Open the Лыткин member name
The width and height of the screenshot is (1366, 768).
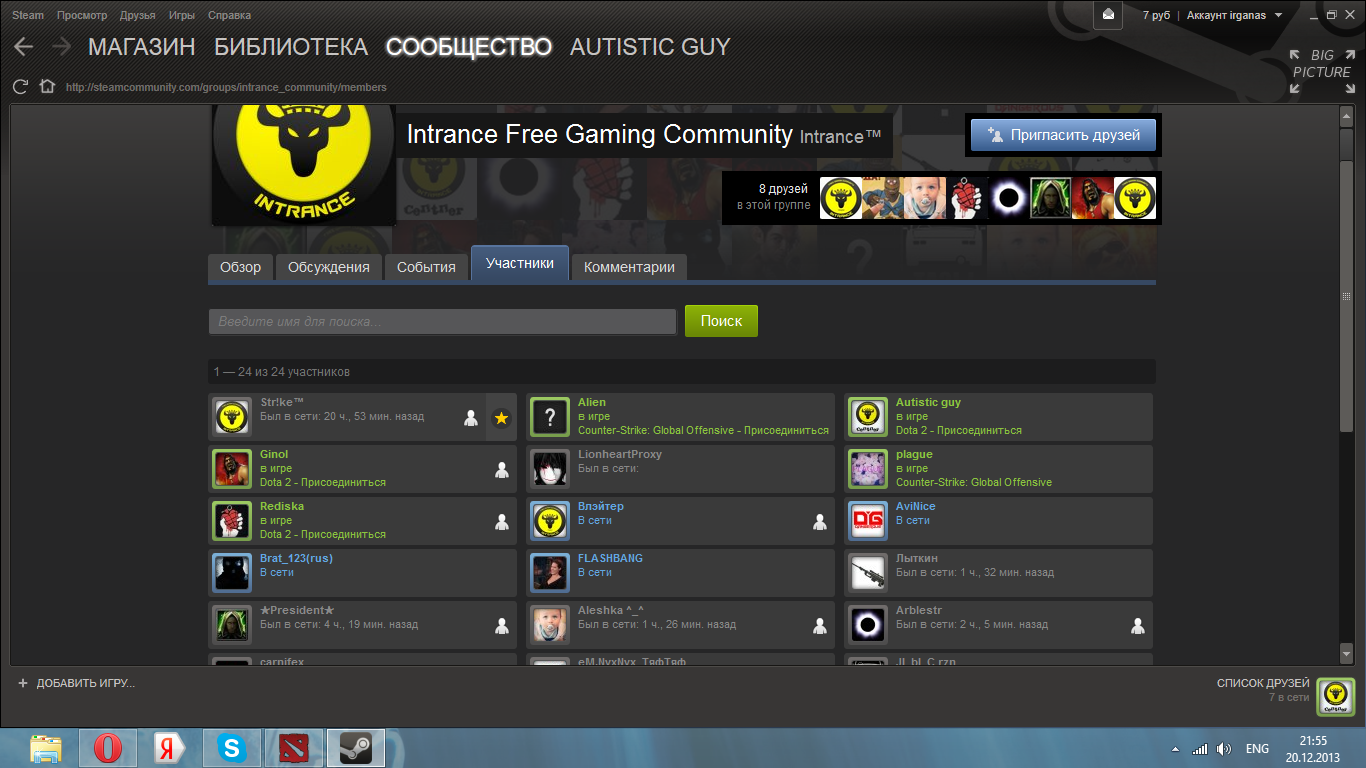point(917,558)
